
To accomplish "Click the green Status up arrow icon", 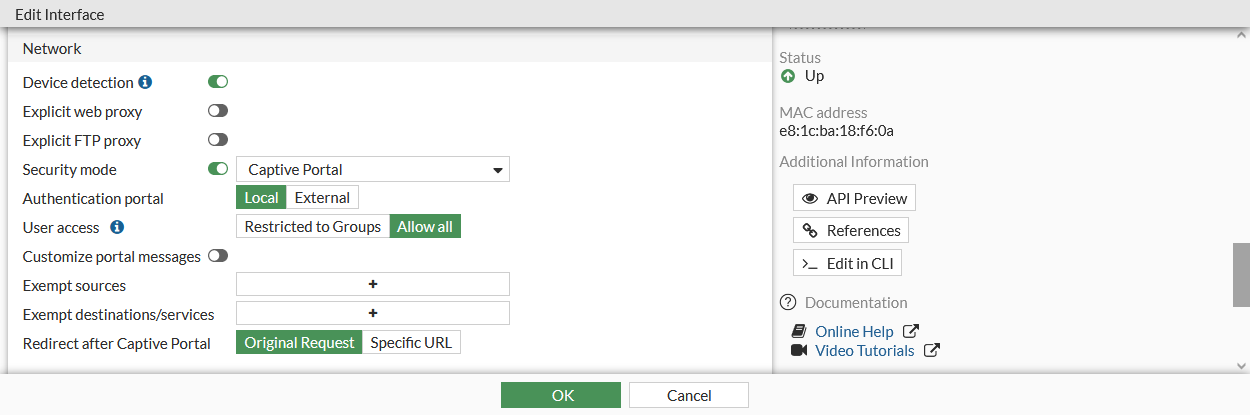I will point(788,76).
